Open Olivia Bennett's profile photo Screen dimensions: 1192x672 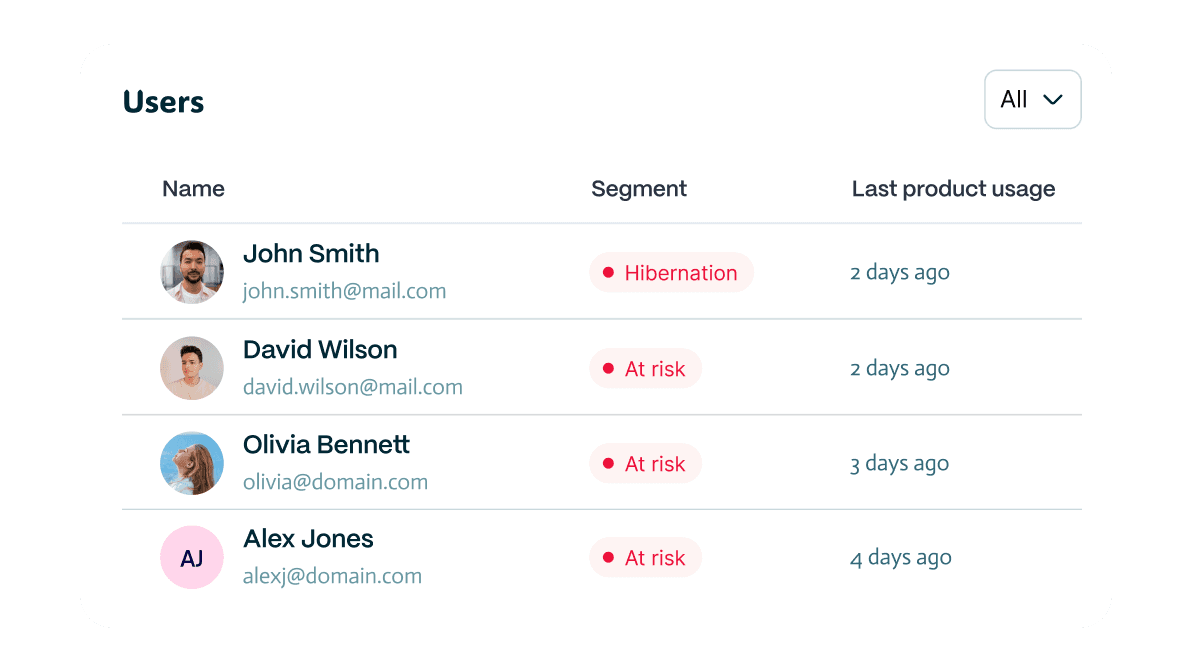pos(192,463)
